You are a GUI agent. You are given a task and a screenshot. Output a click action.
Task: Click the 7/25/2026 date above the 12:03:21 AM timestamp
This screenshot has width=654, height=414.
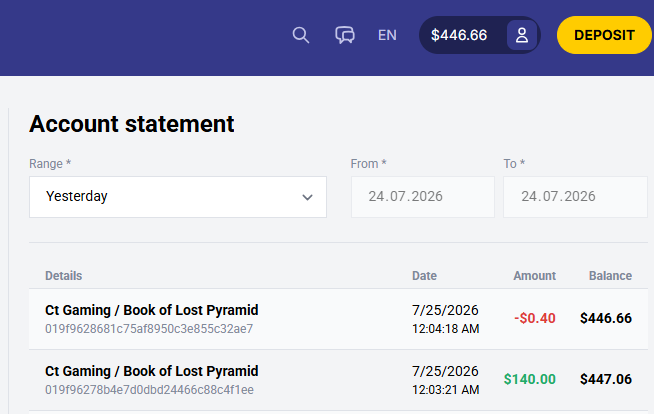(x=445, y=371)
